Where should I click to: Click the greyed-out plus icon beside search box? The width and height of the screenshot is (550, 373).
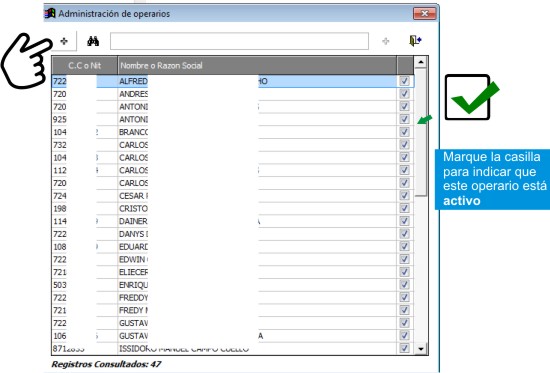[x=385, y=41]
